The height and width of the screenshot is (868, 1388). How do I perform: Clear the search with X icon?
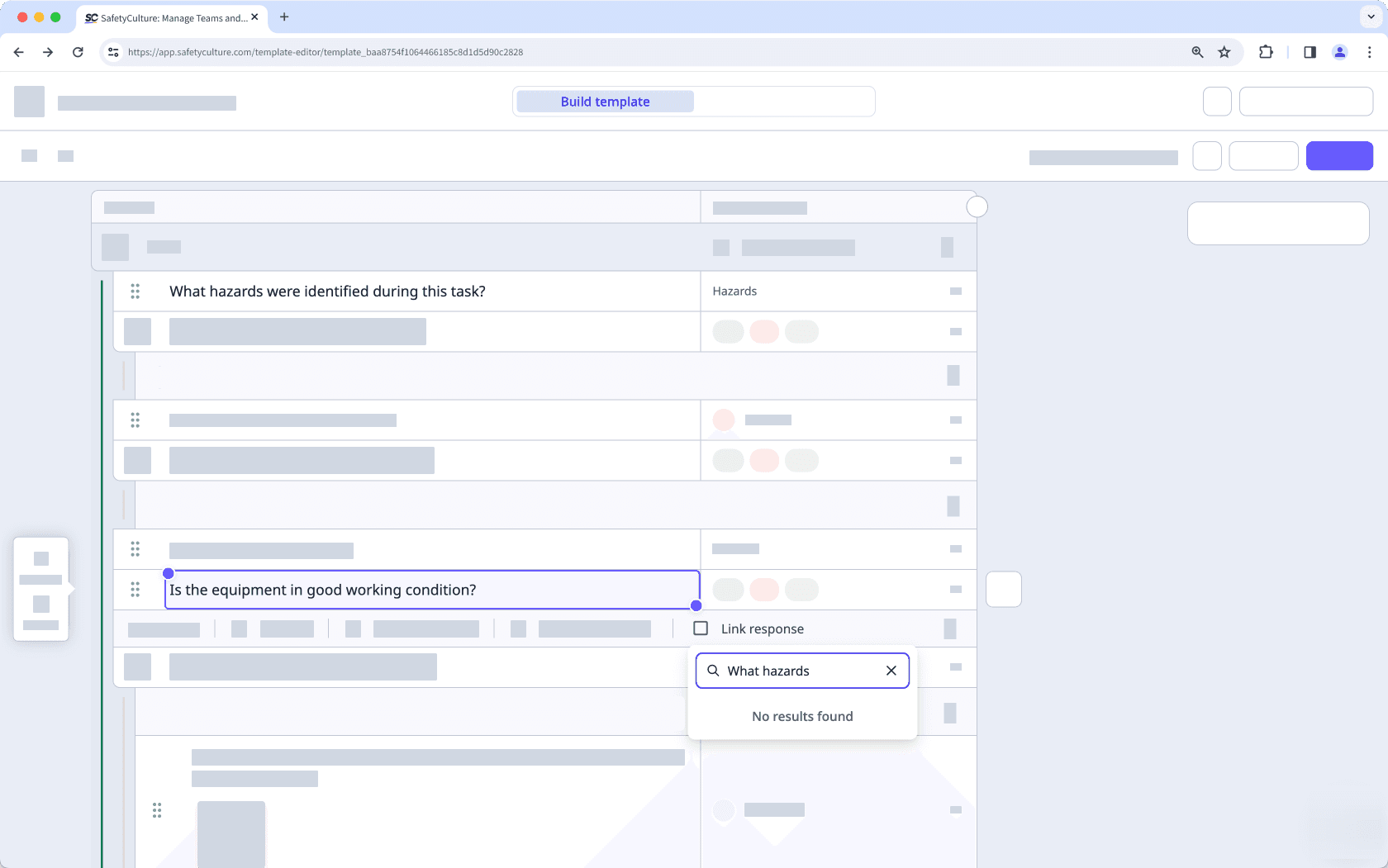coord(891,671)
